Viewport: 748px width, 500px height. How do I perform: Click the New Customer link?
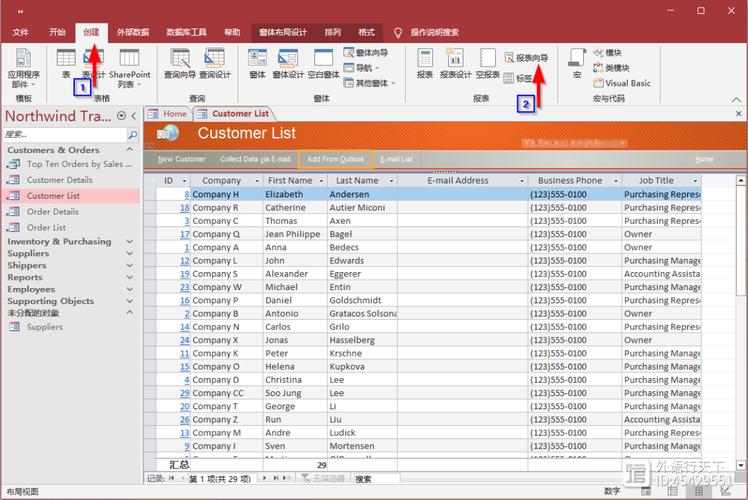[x=182, y=159]
